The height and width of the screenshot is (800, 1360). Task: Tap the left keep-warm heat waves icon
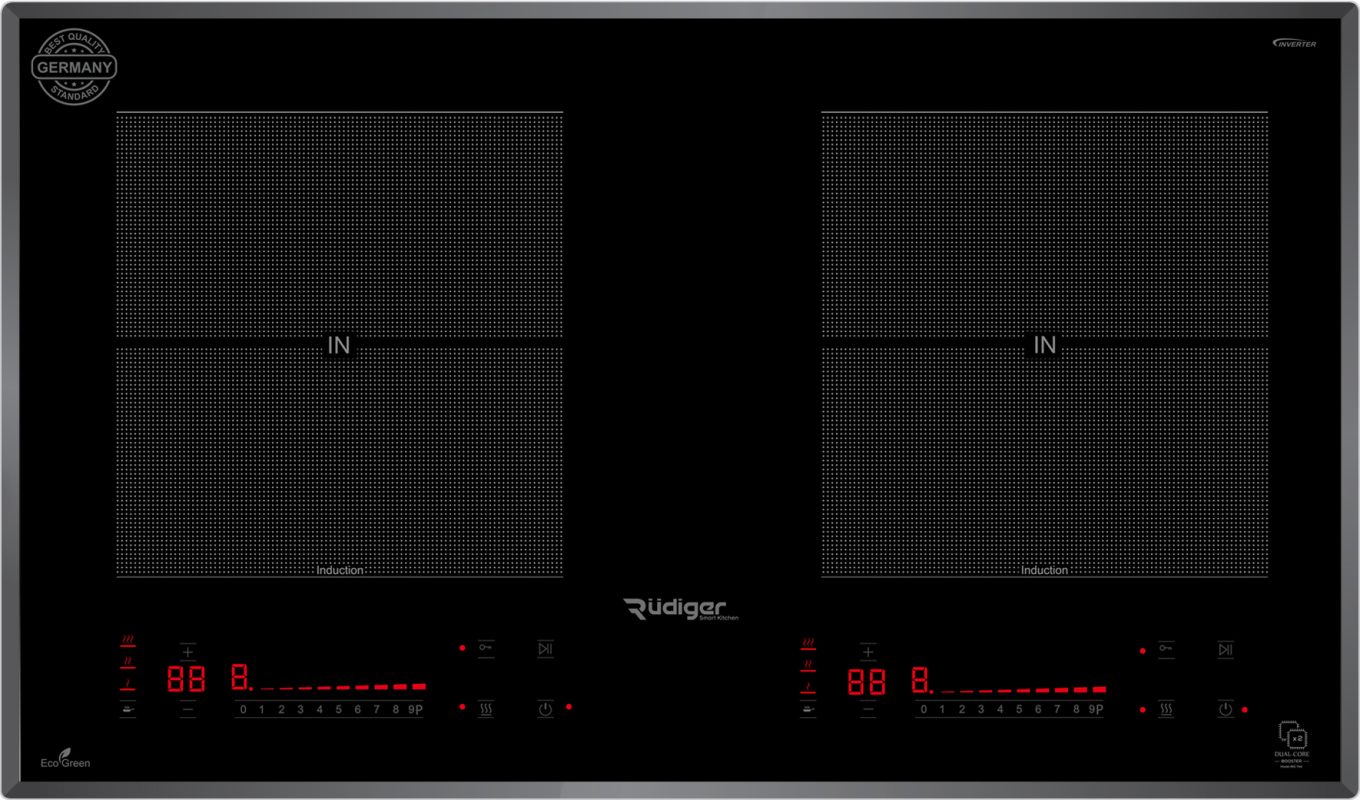coord(486,709)
